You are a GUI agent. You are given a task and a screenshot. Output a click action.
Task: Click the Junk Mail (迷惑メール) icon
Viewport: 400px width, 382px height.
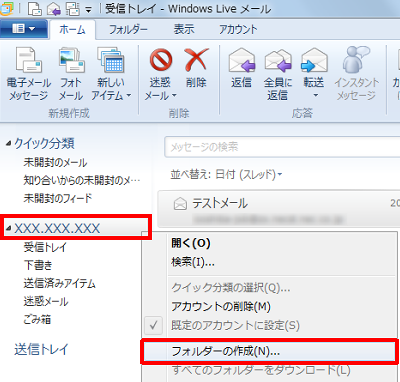pyautogui.click(x=161, y=60)
